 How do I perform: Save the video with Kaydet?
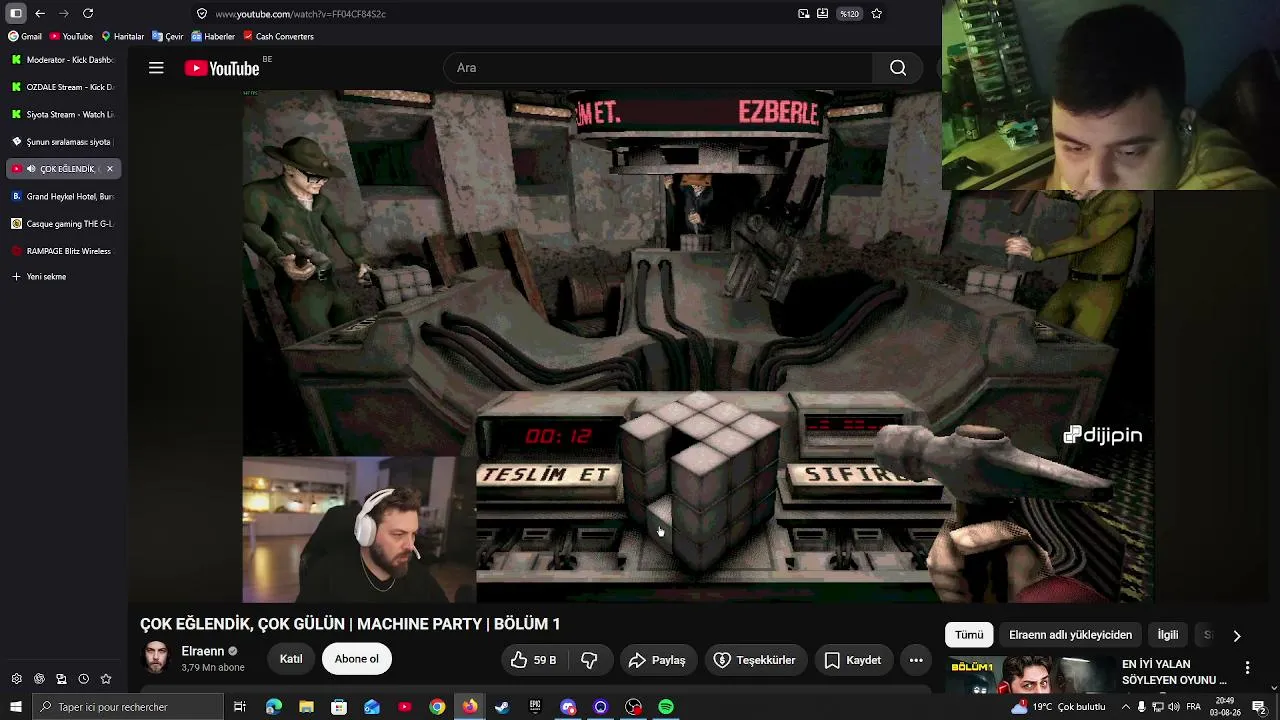(x=853, y=660)
